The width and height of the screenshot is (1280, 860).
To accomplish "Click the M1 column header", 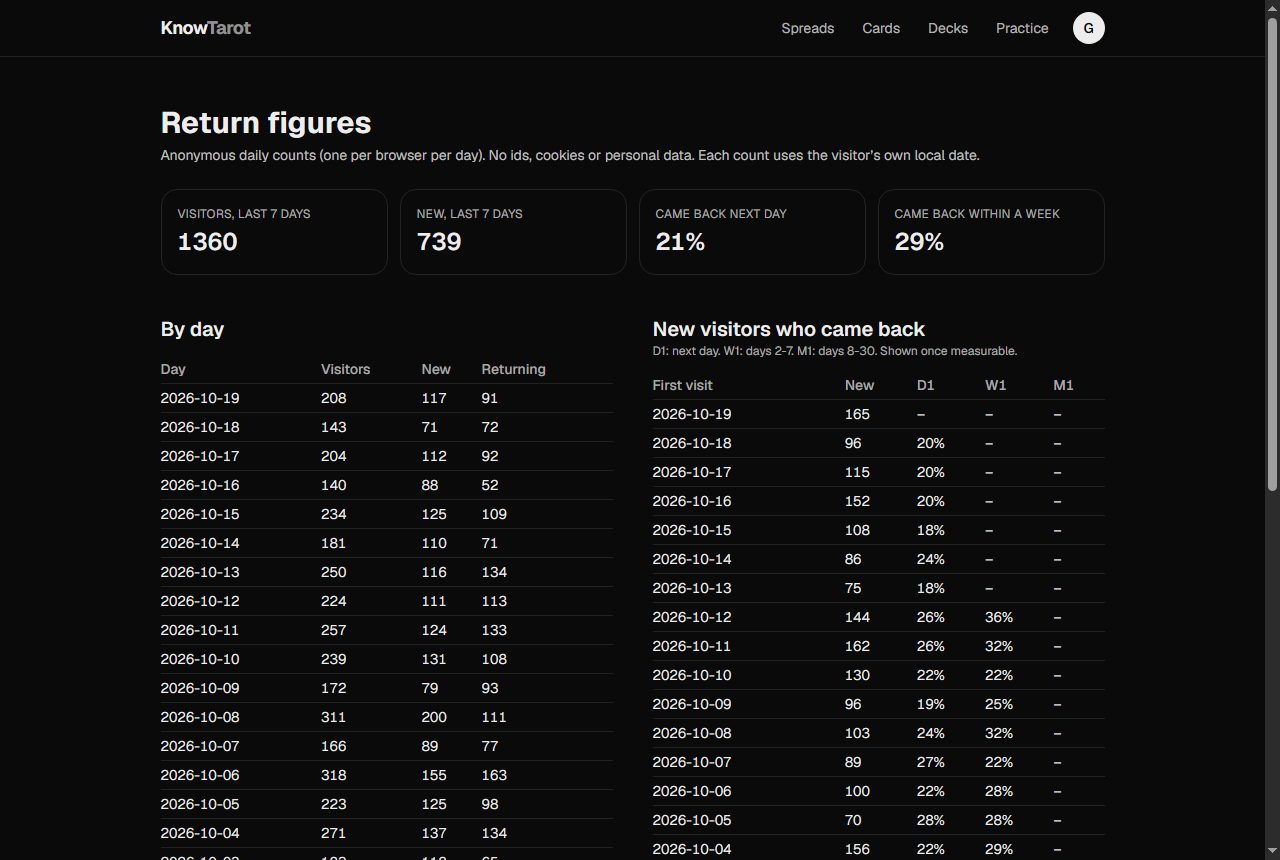I will (x=1063, y=385).
